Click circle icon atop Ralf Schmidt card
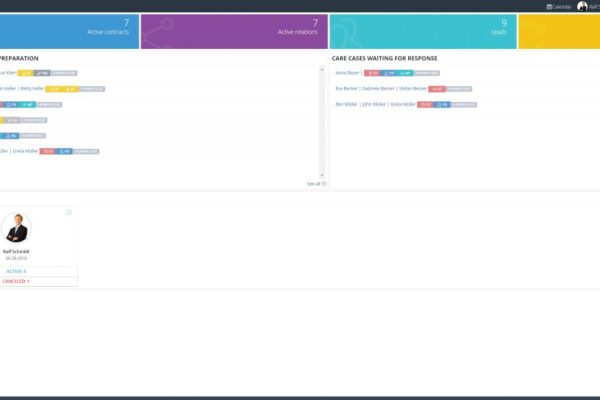 point(68,212)
